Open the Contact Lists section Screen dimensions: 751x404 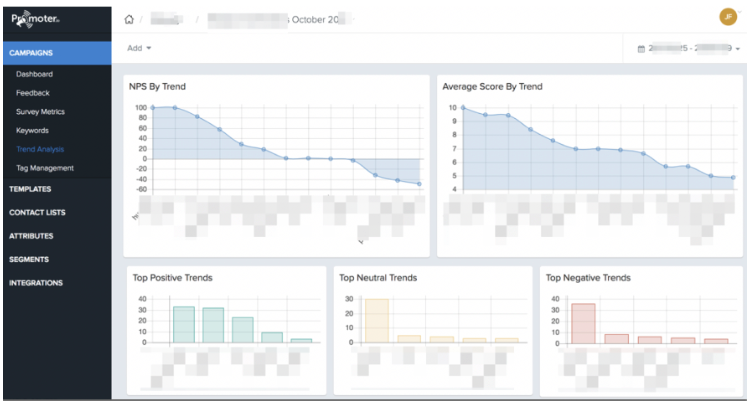coord(37,212)
